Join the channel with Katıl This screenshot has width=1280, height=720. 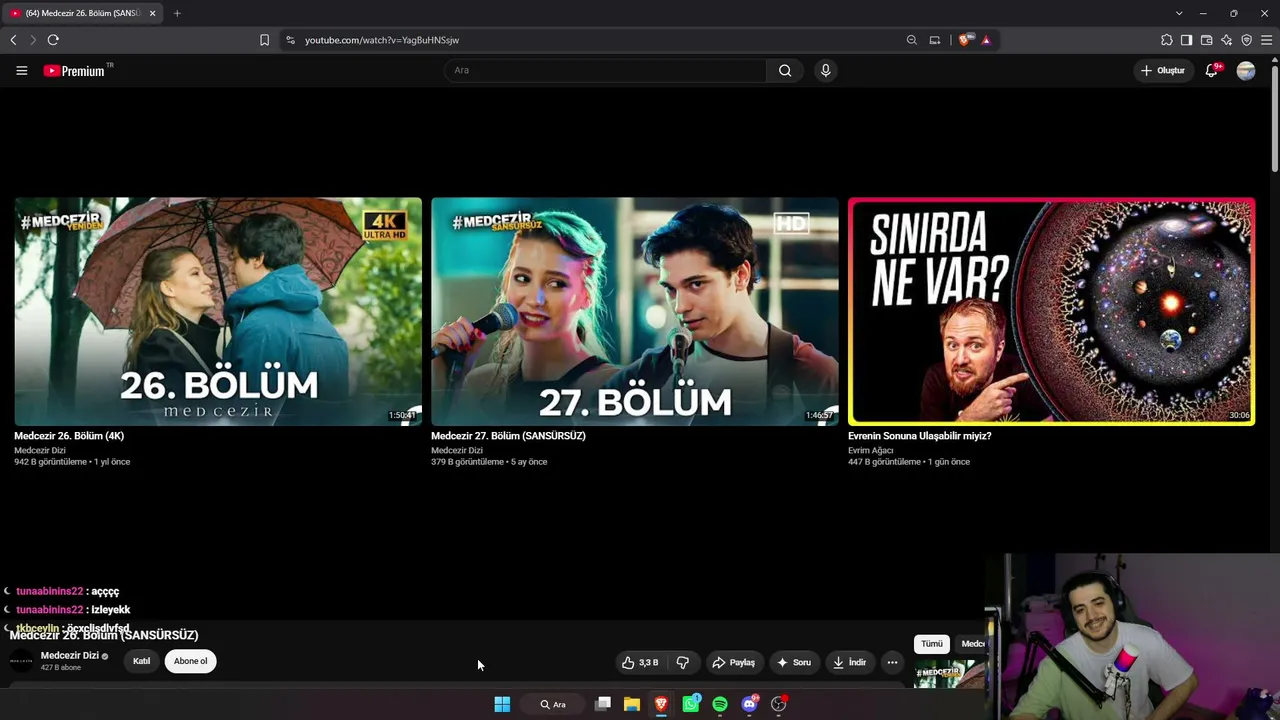(142, 661)
